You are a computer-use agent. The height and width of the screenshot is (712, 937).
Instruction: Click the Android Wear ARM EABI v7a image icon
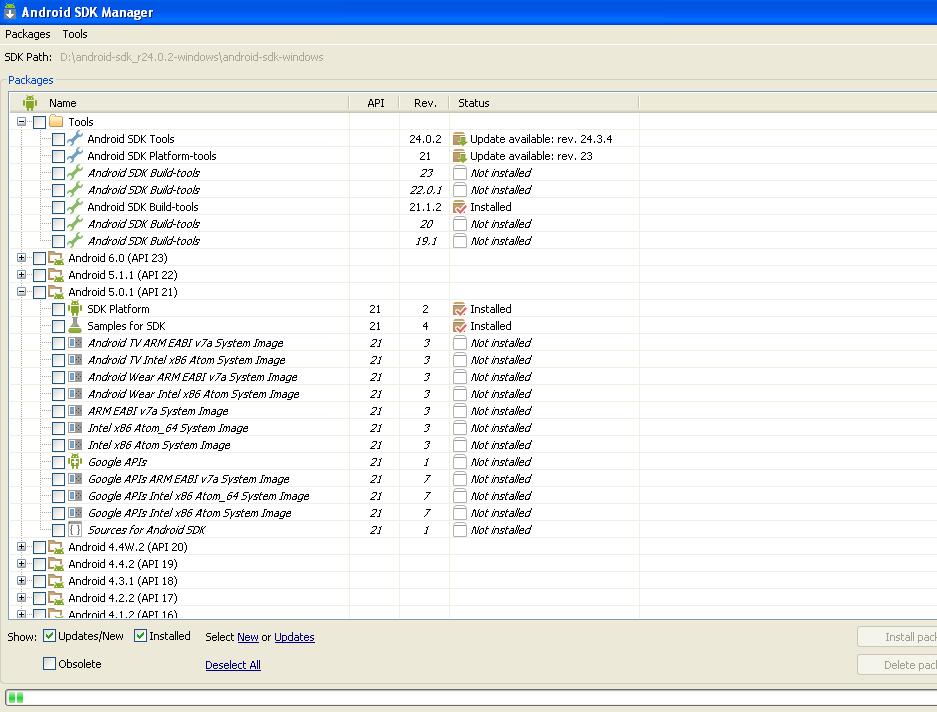75,377
